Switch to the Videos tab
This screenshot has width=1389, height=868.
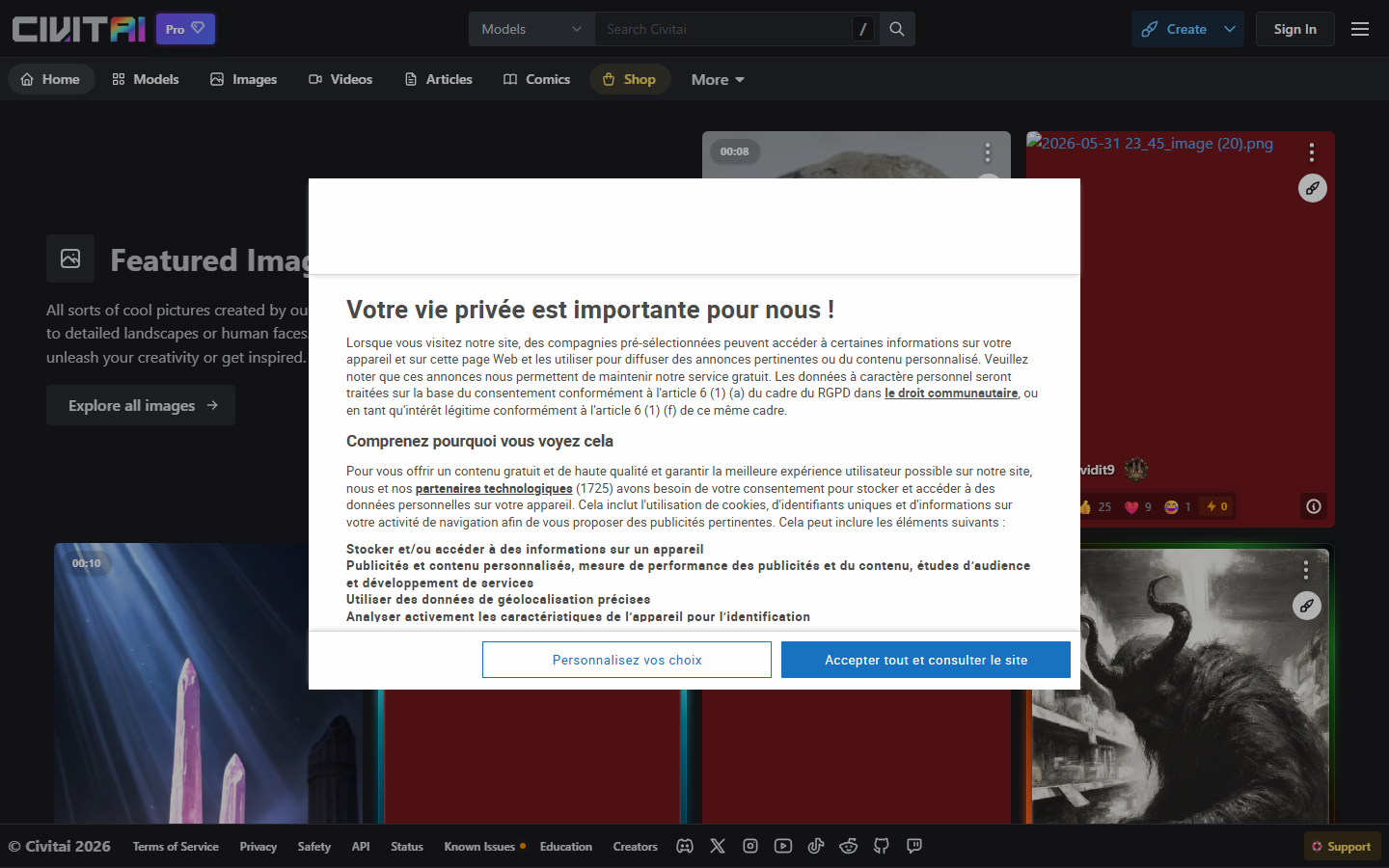[x=340, y=79]
